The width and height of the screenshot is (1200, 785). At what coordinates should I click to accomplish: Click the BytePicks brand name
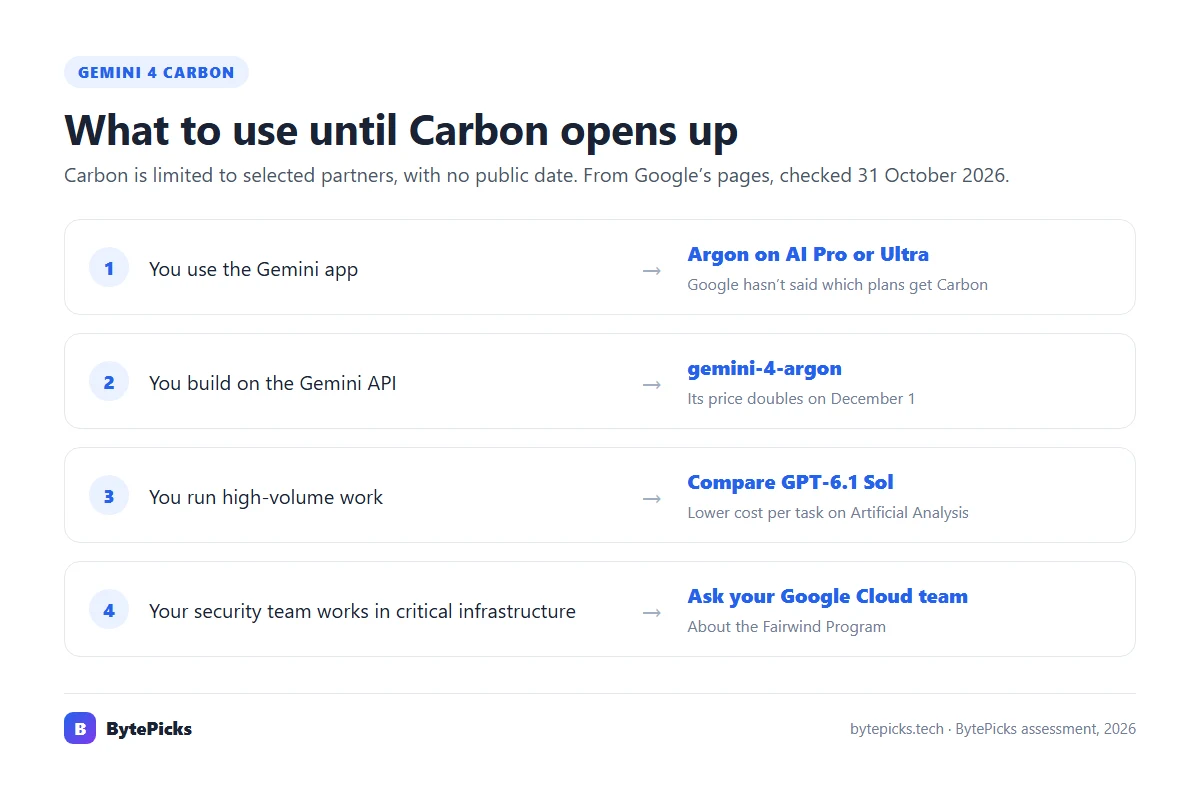[x=149, y=729]
